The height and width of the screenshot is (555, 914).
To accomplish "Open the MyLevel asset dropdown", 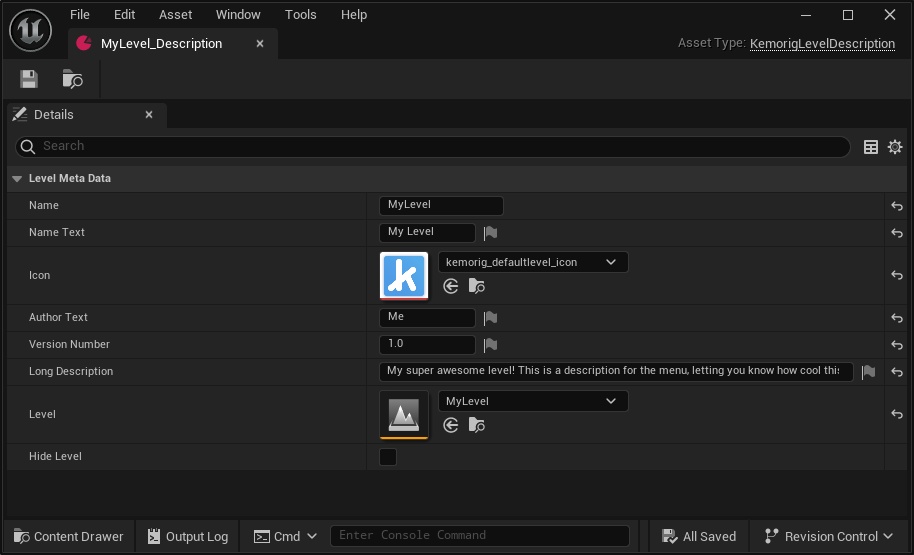I will (532, 401).
